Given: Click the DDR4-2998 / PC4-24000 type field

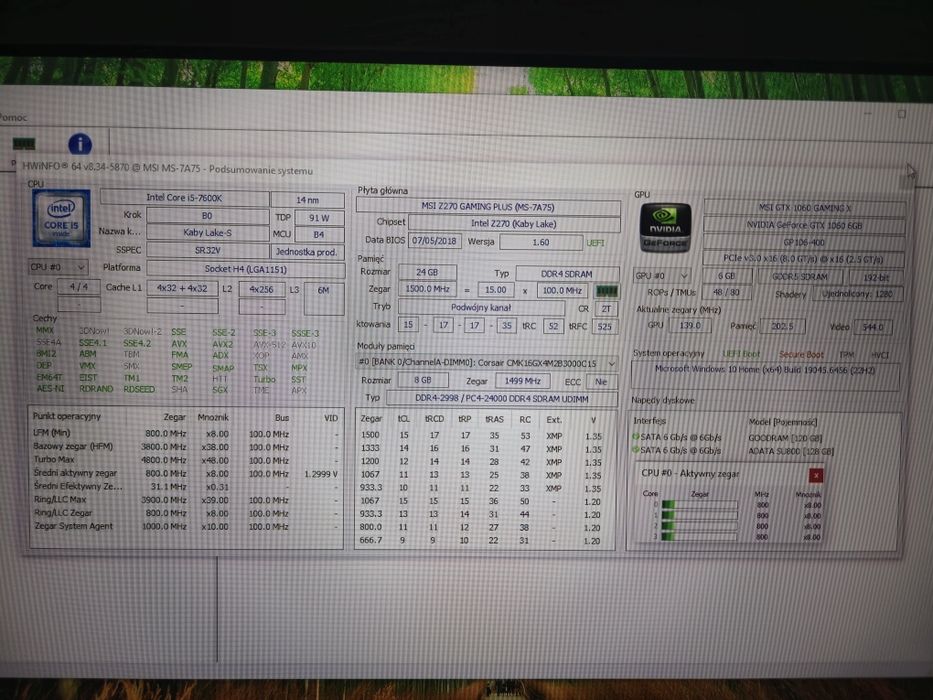Looking at the screenshot, I should point(502,399).
